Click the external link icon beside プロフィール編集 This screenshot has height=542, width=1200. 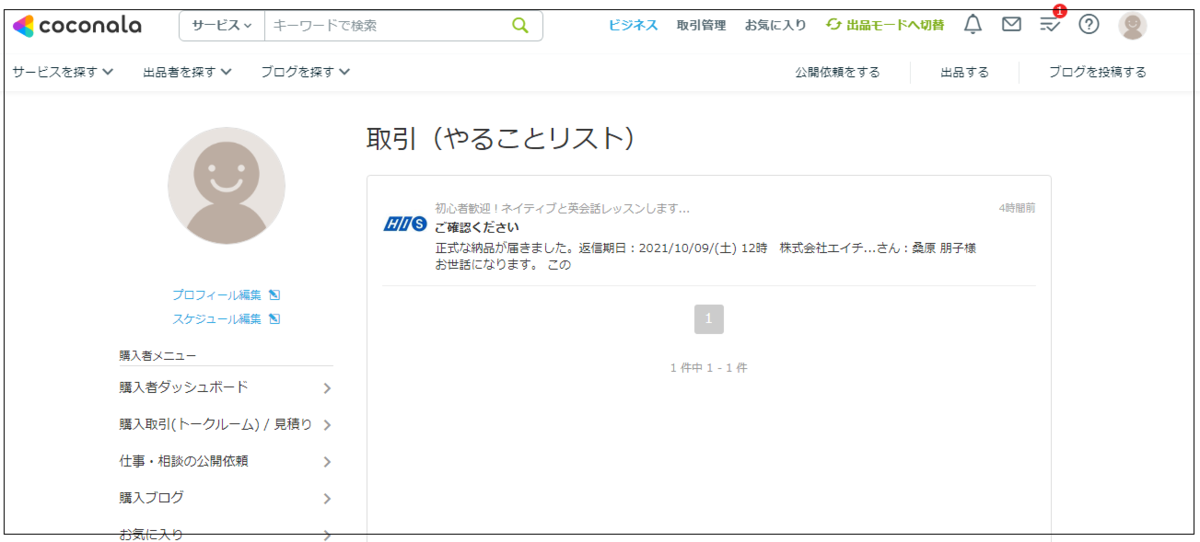(275, 295)
